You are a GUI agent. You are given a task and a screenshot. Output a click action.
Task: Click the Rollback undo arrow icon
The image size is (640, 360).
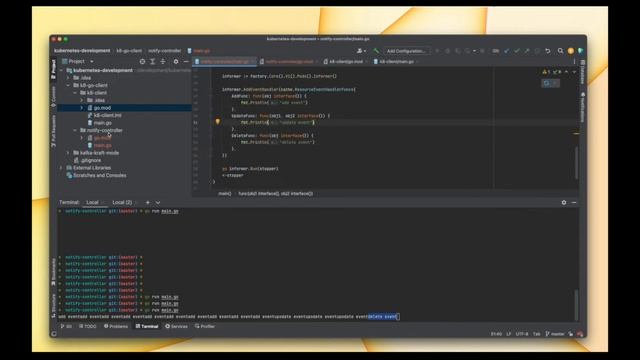(548, 51)
